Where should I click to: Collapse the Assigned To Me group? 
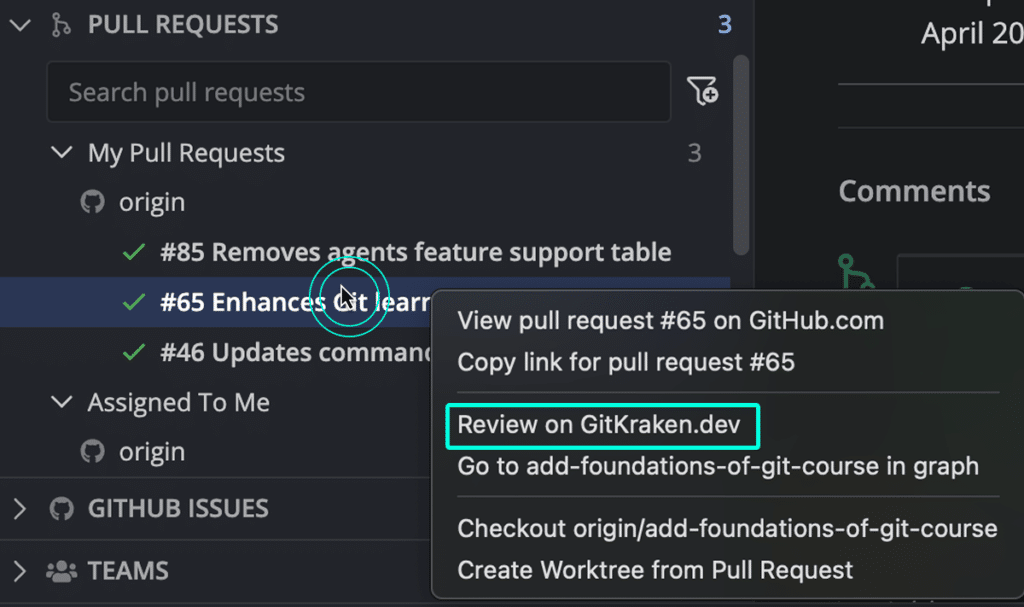(x=62, y=402)
